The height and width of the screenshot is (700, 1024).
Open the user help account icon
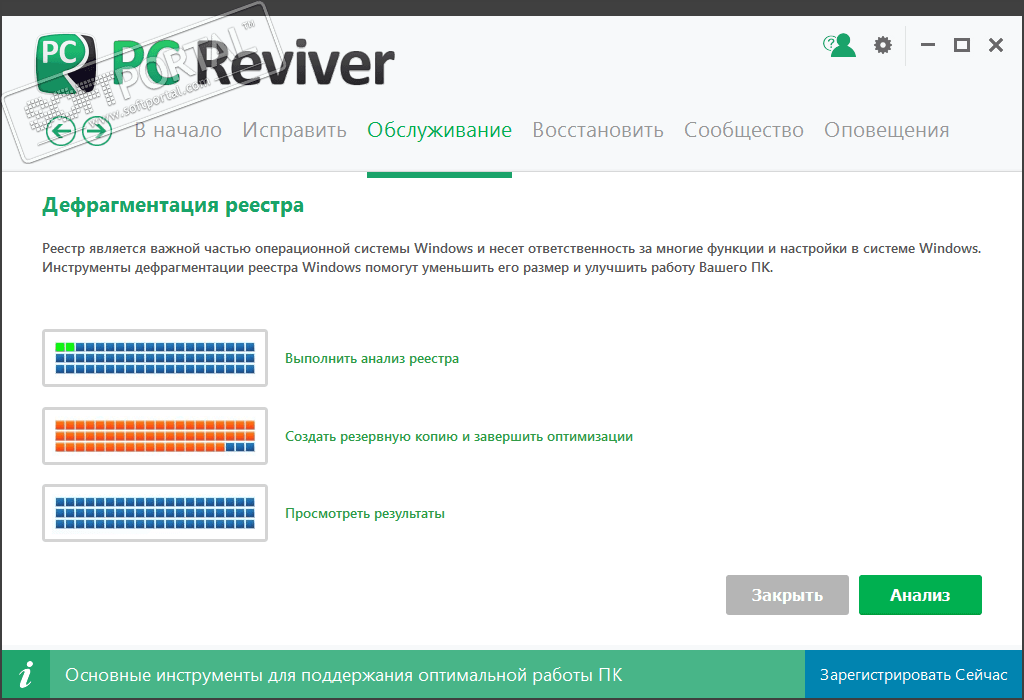pos(839,45)
